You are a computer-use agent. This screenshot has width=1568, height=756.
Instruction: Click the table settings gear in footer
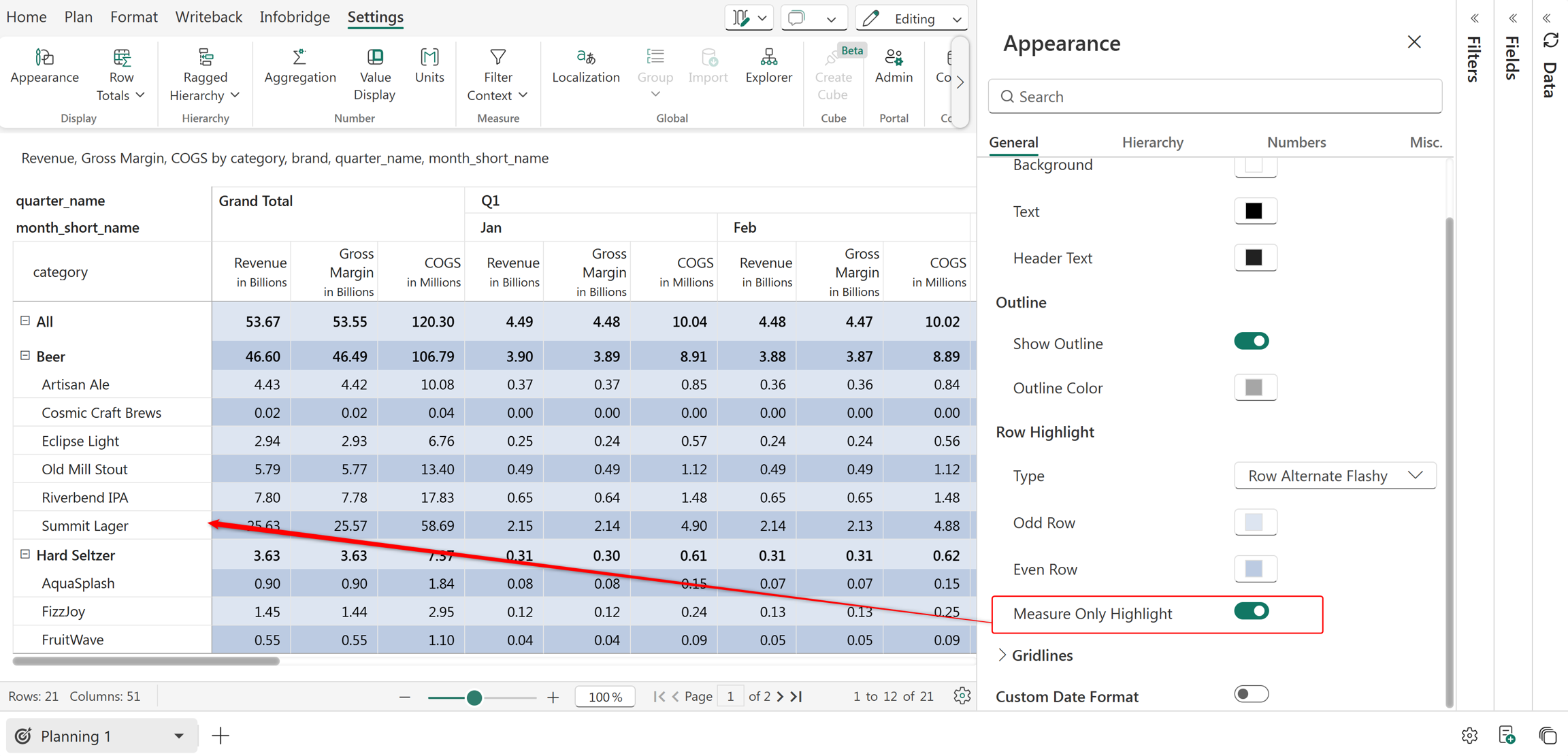pyautogui.click(x=962, y=696)
